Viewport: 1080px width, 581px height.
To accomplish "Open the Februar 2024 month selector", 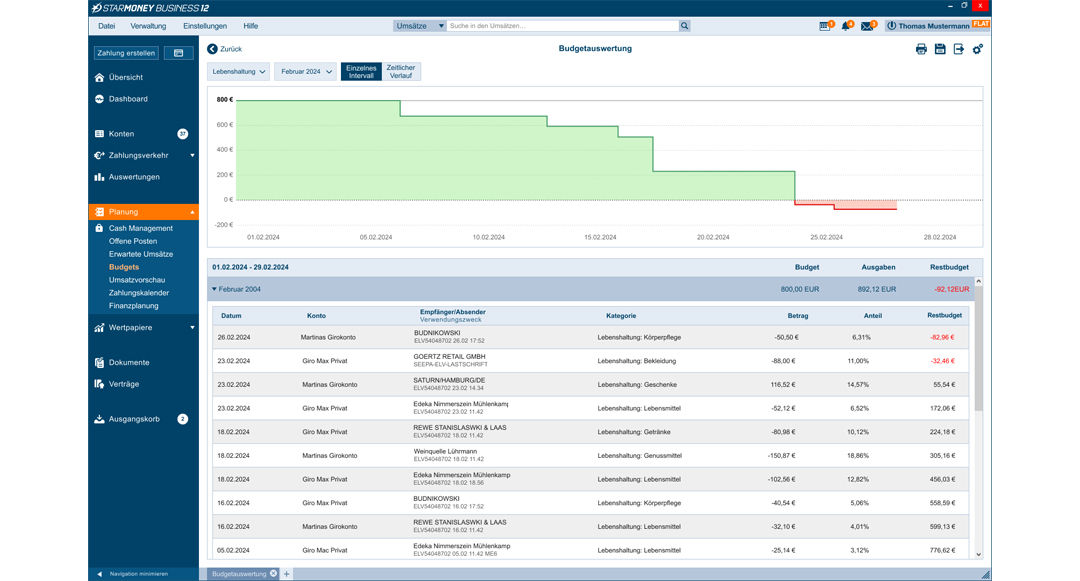I will [305, 71].
